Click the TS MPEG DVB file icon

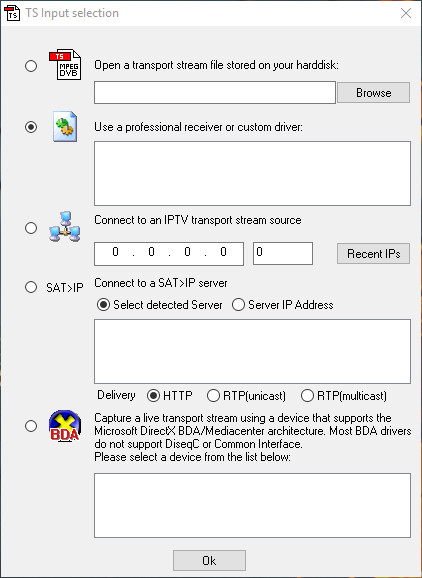65,65
